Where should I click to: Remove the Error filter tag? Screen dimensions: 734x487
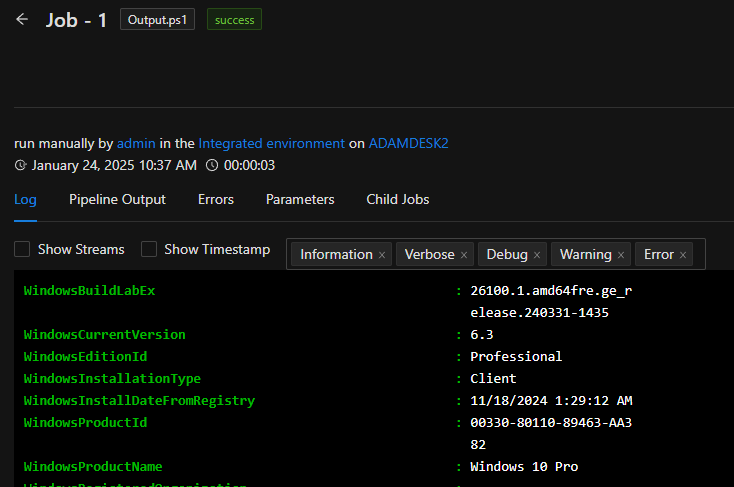(x=683, y=255)
